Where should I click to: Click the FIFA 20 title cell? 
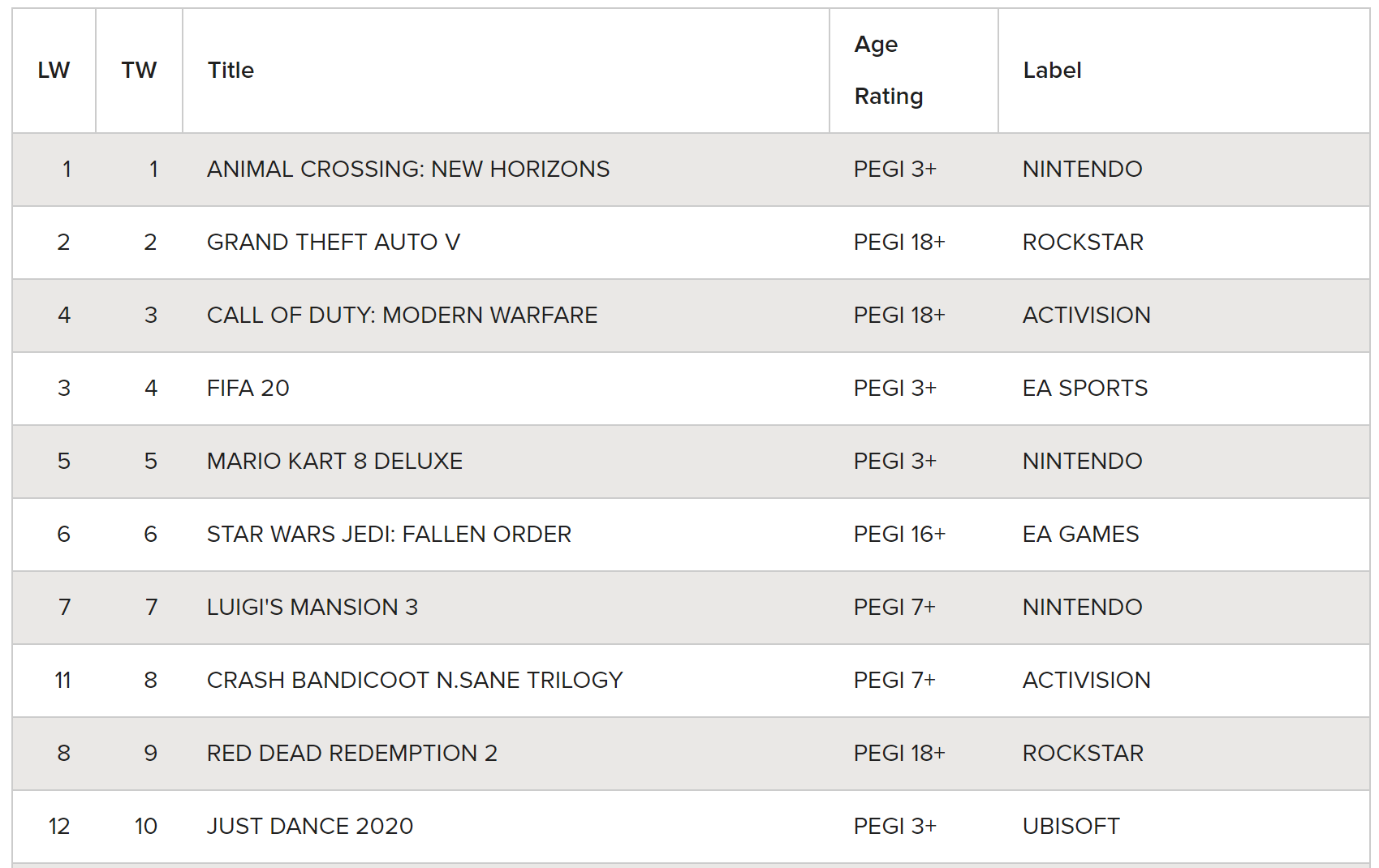[x=248, y=389]
